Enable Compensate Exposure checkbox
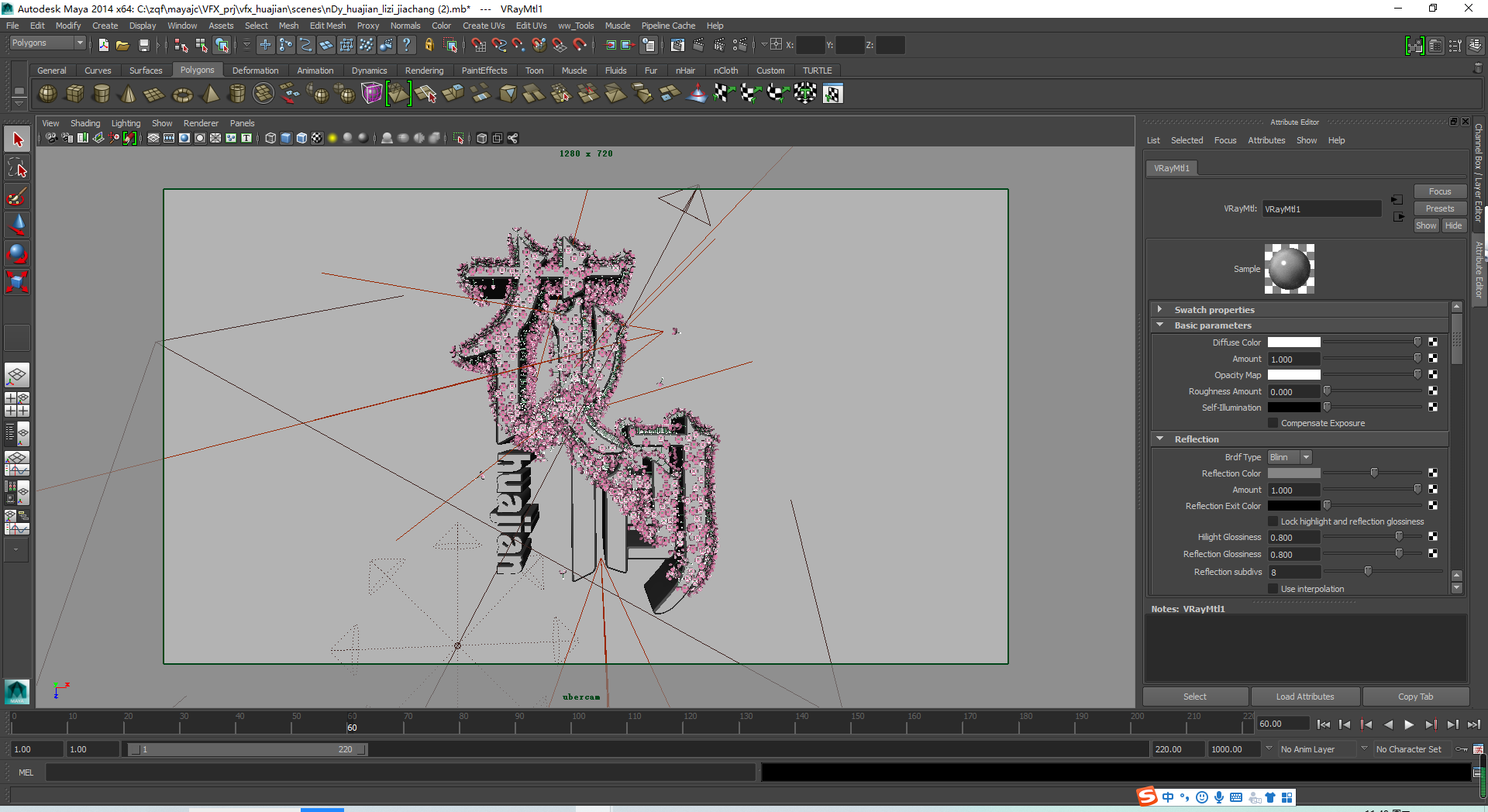 click(x=1273, y=423)
